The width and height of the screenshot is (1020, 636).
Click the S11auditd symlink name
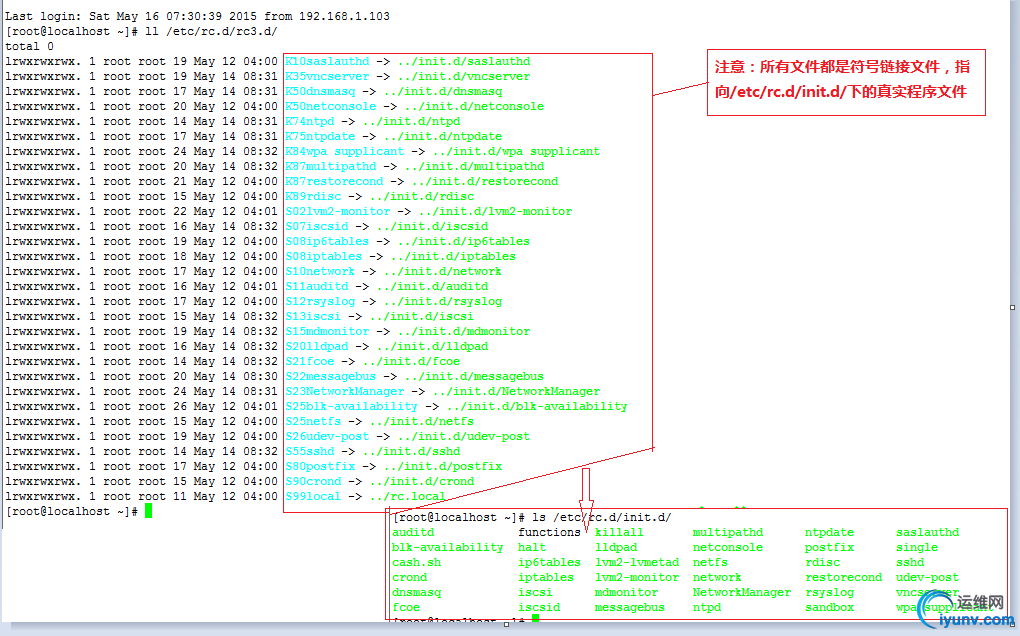(x=317, y=285)
